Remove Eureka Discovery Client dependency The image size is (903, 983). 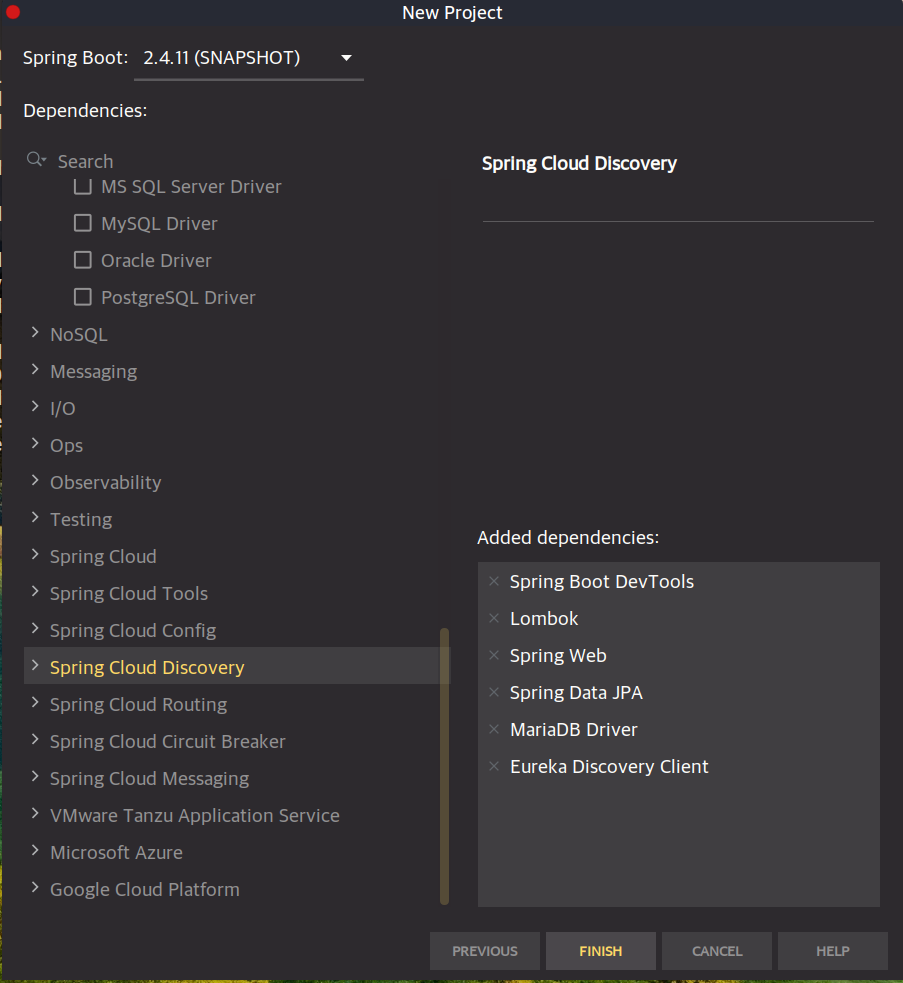(x=494, y=766)
